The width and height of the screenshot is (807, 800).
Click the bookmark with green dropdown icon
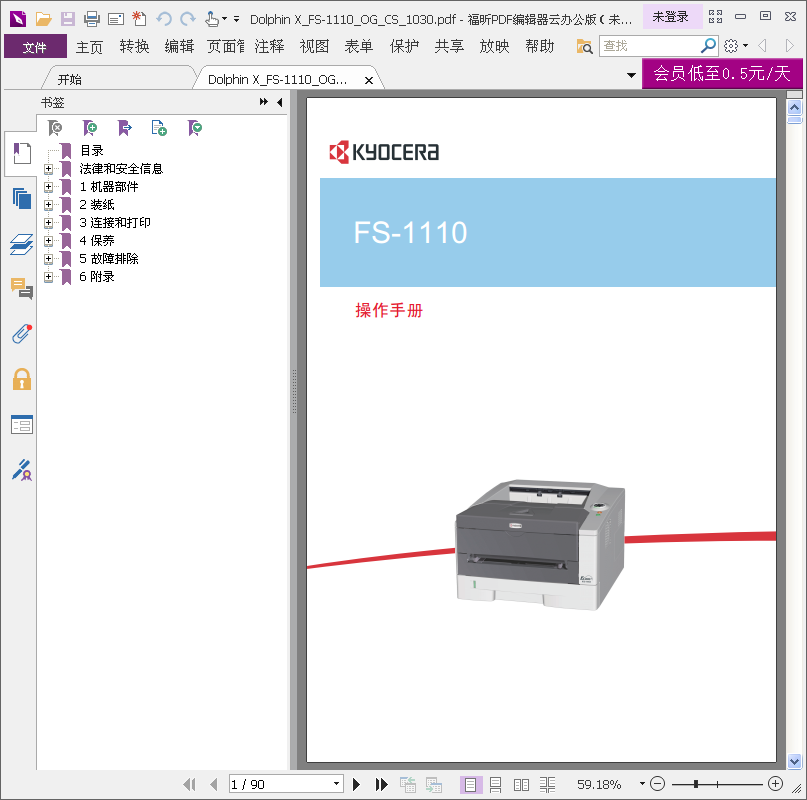[x=195, y=128]
